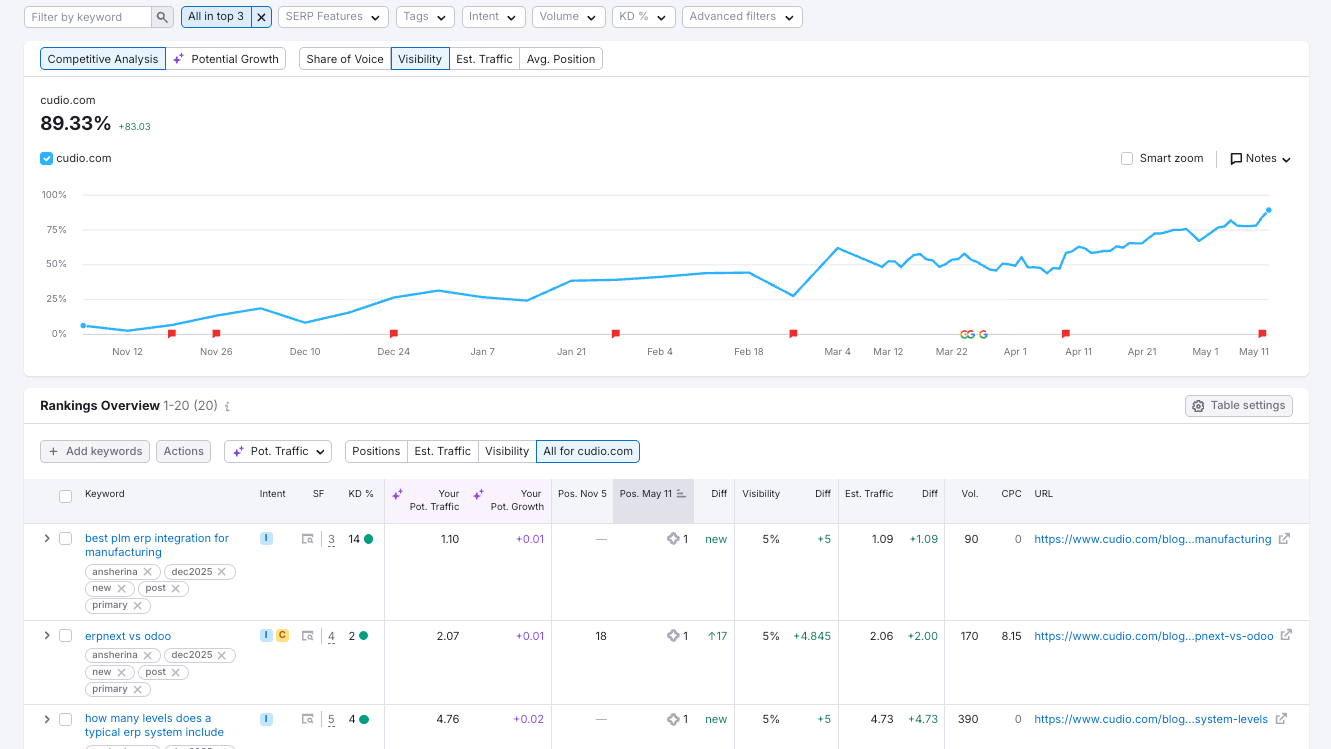
Task: Open keyword 'best plm erp integration for manufacturing'
Action: click(157, 545)
